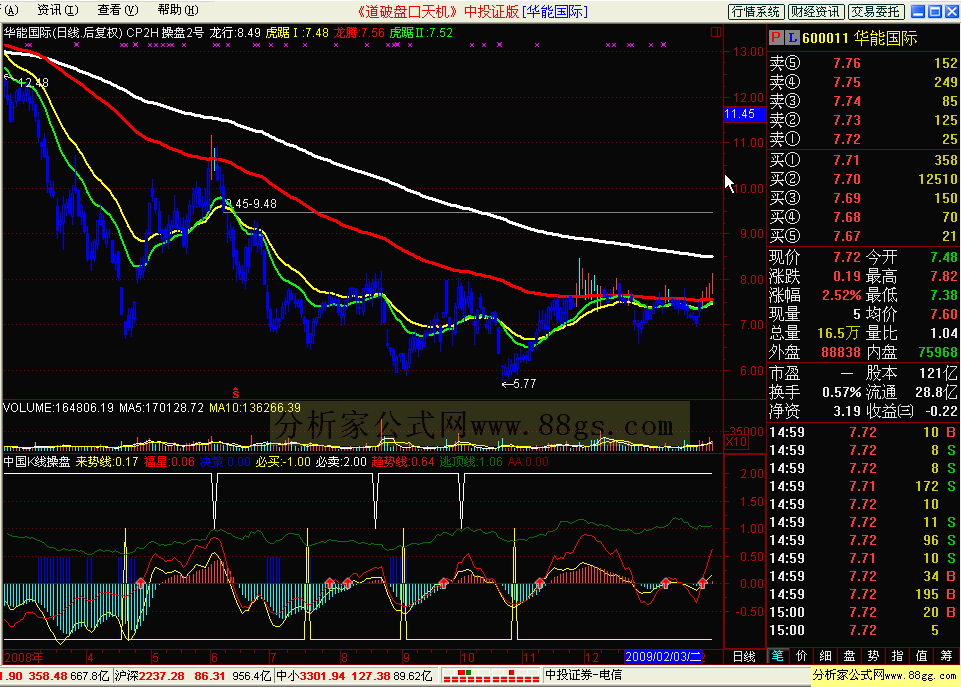
Task: Click the 分析家公式网 www.88gg.com link
Action: 884,675
